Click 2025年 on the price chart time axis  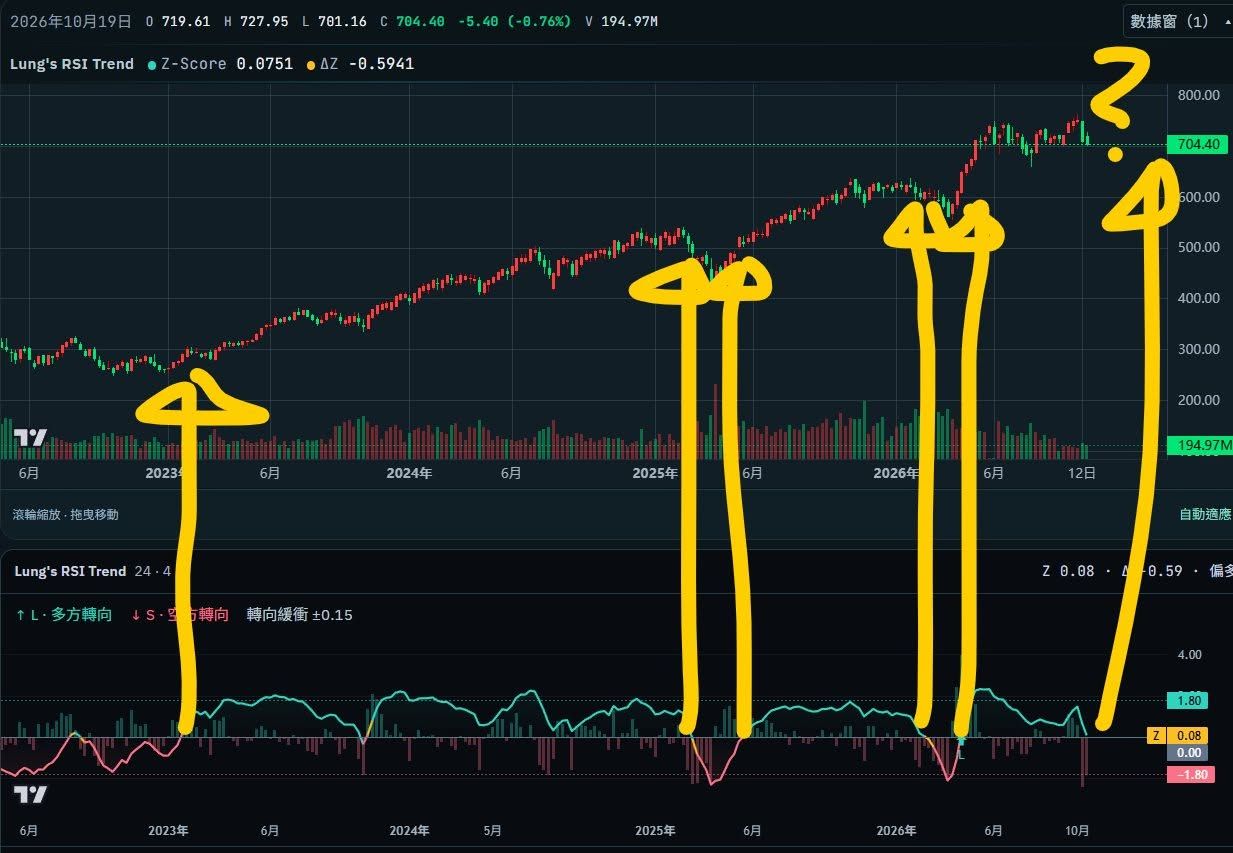tap(655, 473)
